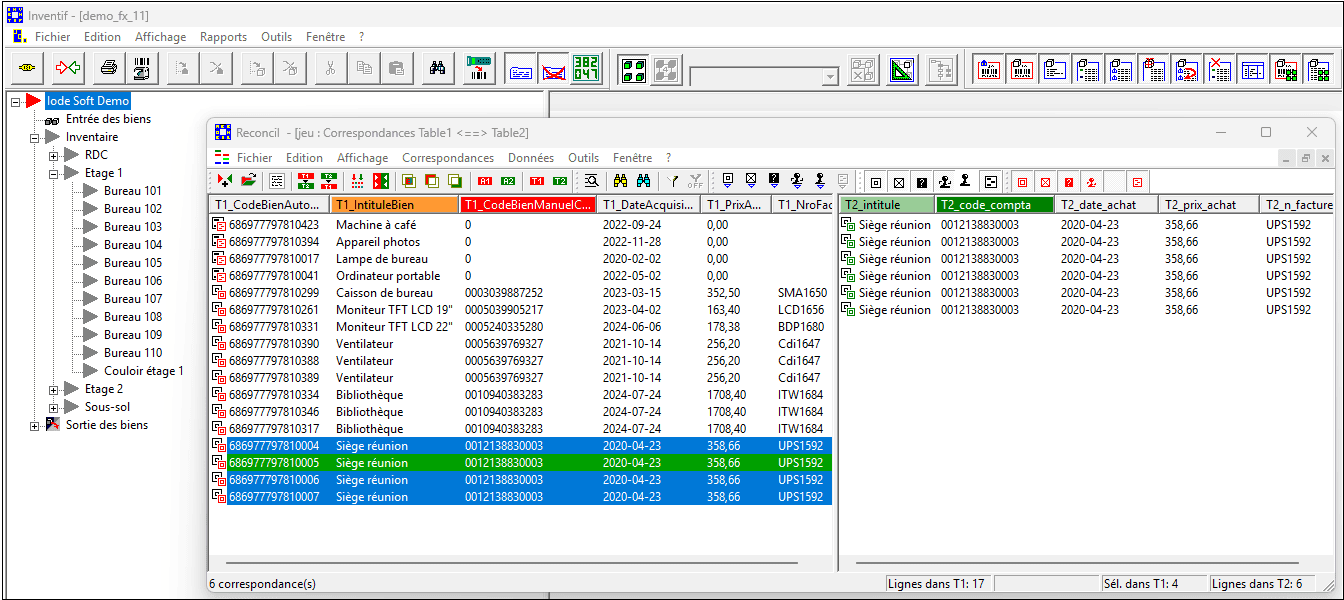Click the barcode scanner device icon
Image resolution: width=1344 pixels, height=600 pixels.
click(x=477, y=68)
